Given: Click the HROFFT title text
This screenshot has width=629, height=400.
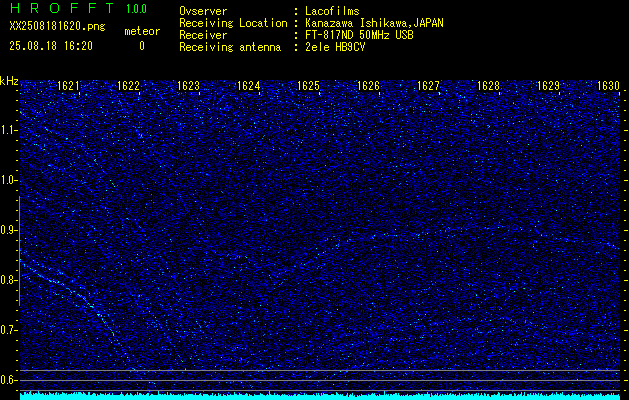Looking at the screenshot, I should (x=62, y=8).
